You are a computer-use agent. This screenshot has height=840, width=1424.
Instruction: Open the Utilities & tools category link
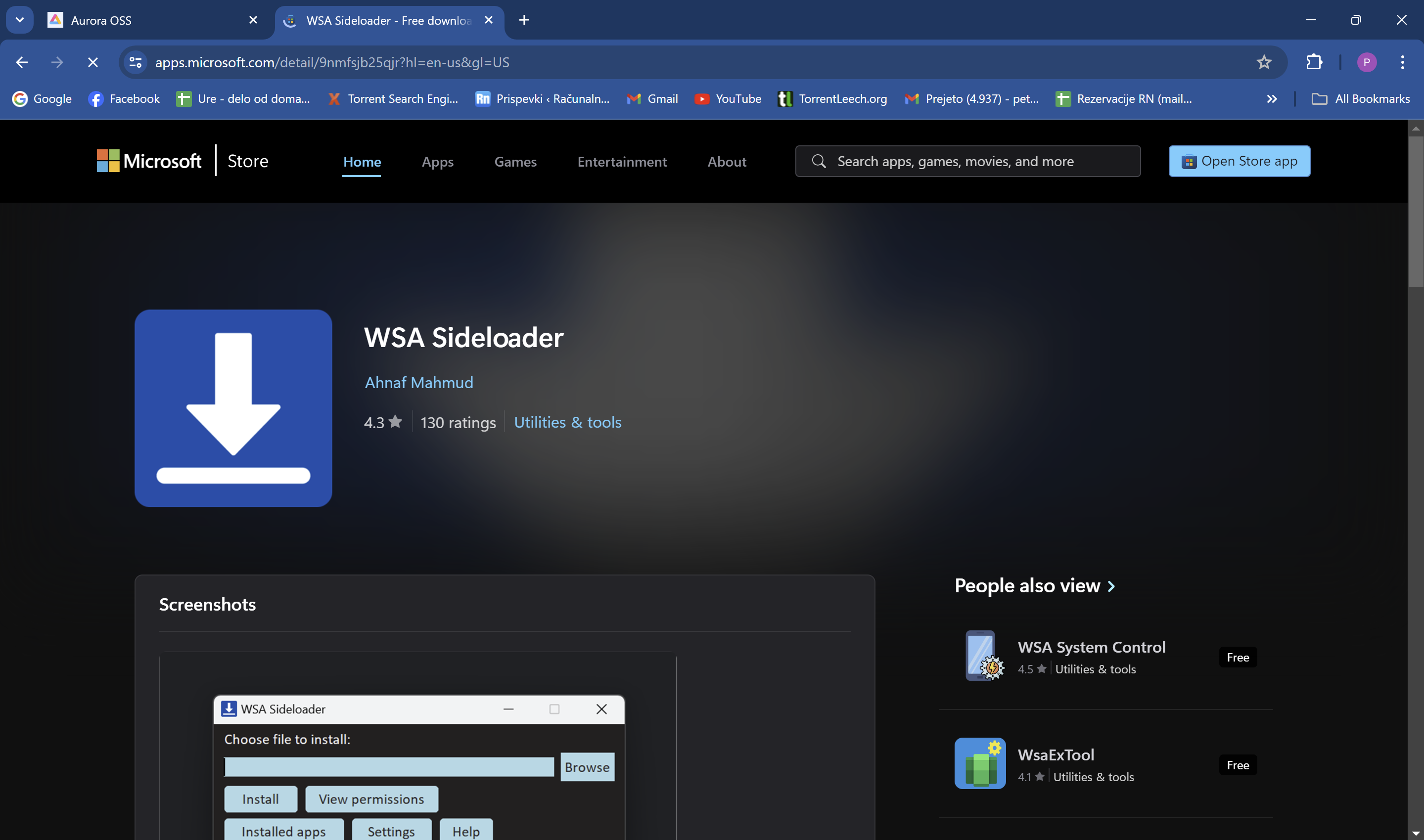click(567, 422)
